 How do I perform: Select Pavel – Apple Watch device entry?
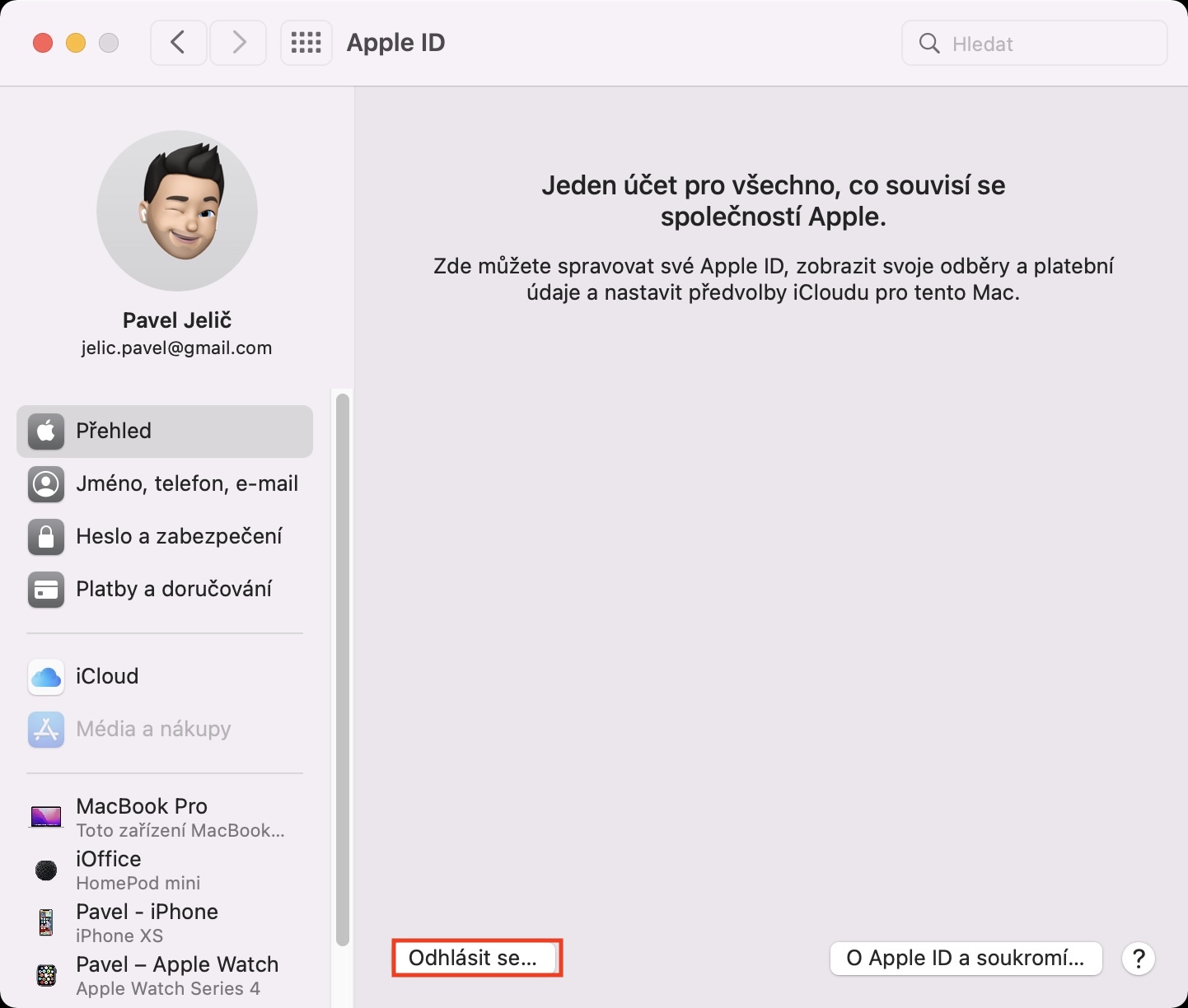point(165,975)
